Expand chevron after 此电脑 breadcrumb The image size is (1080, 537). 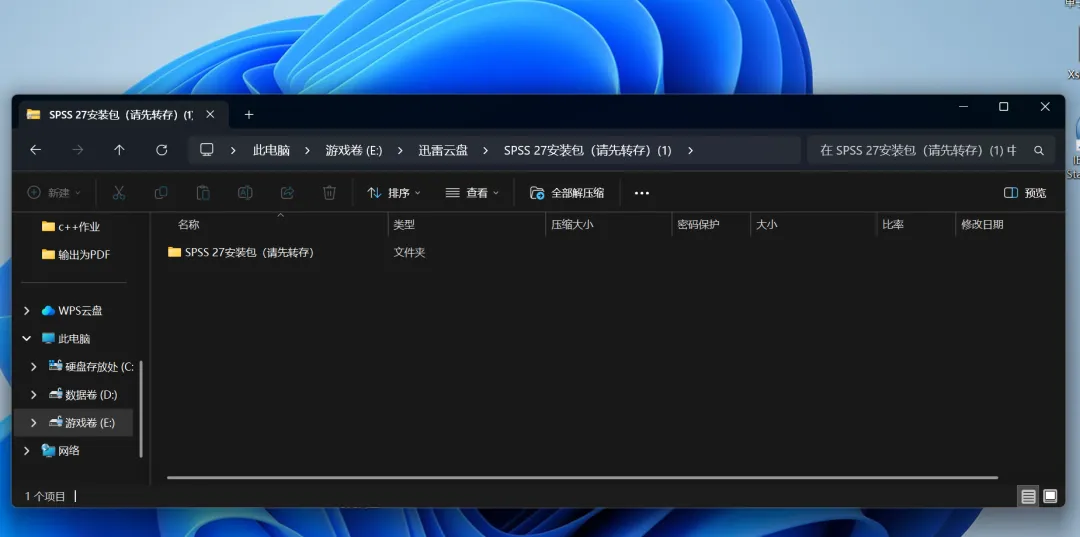point(307,150)
